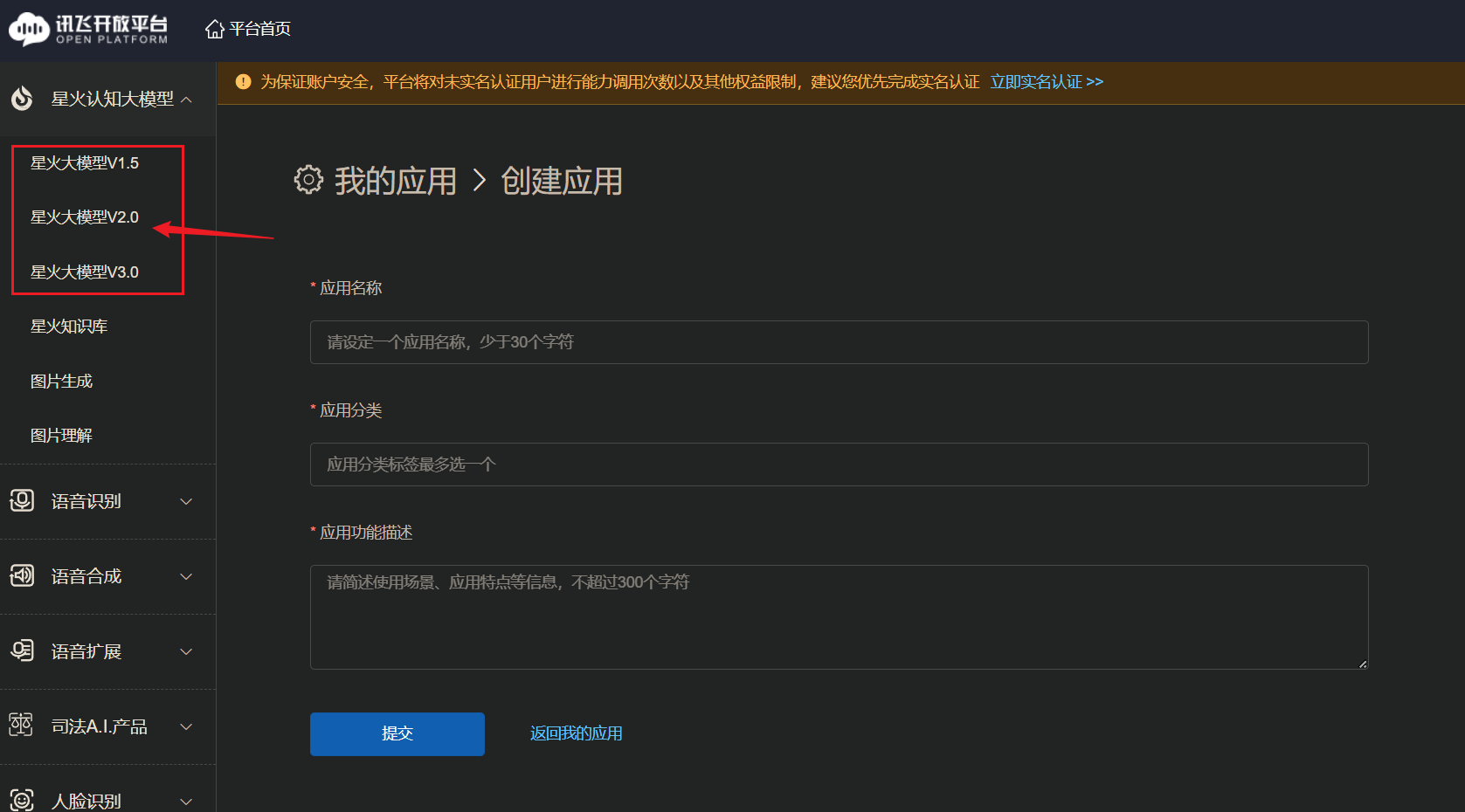
Task: Grab the text area resize handle
Action: (x=1362, y=664)
